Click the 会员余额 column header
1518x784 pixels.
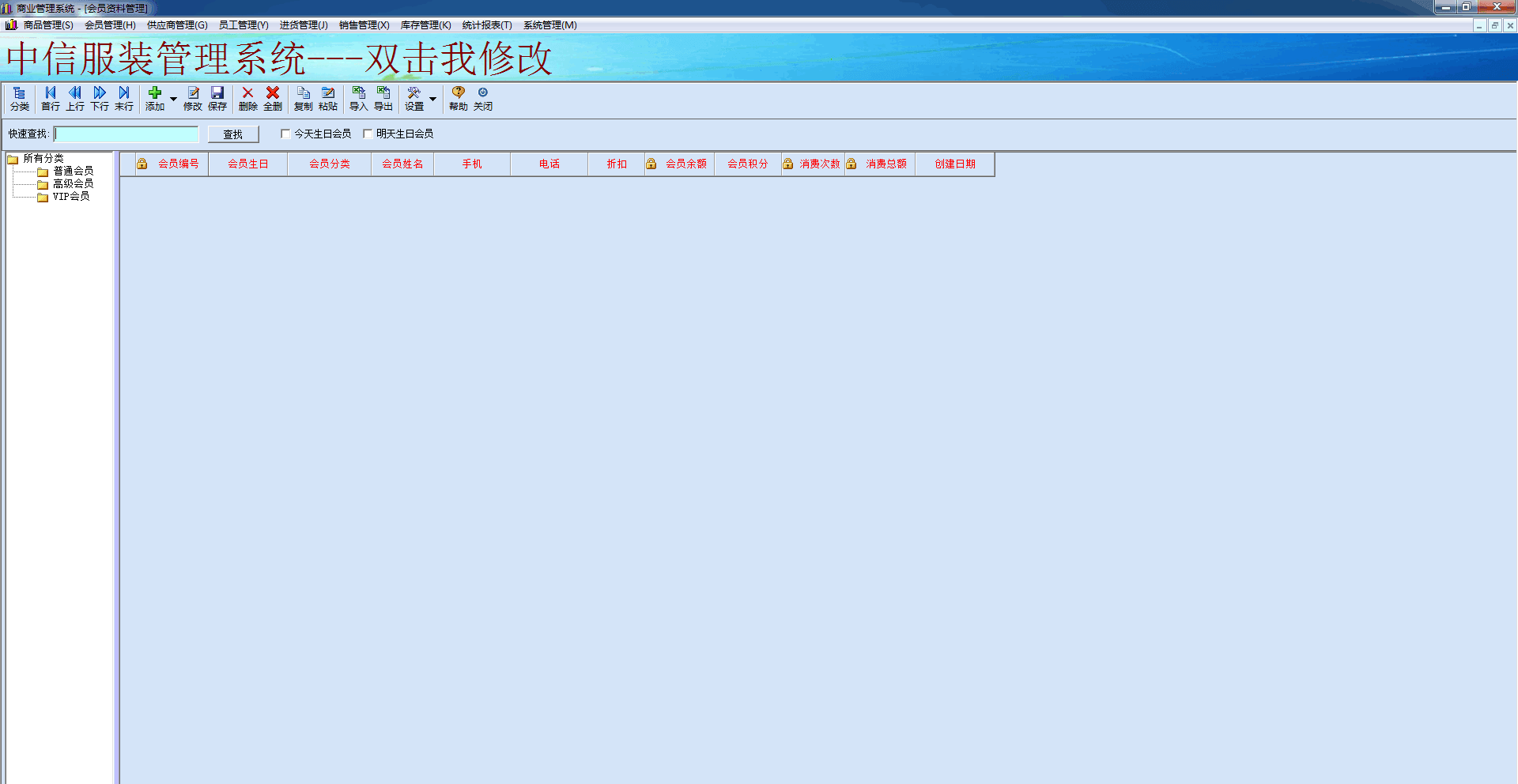680,164
